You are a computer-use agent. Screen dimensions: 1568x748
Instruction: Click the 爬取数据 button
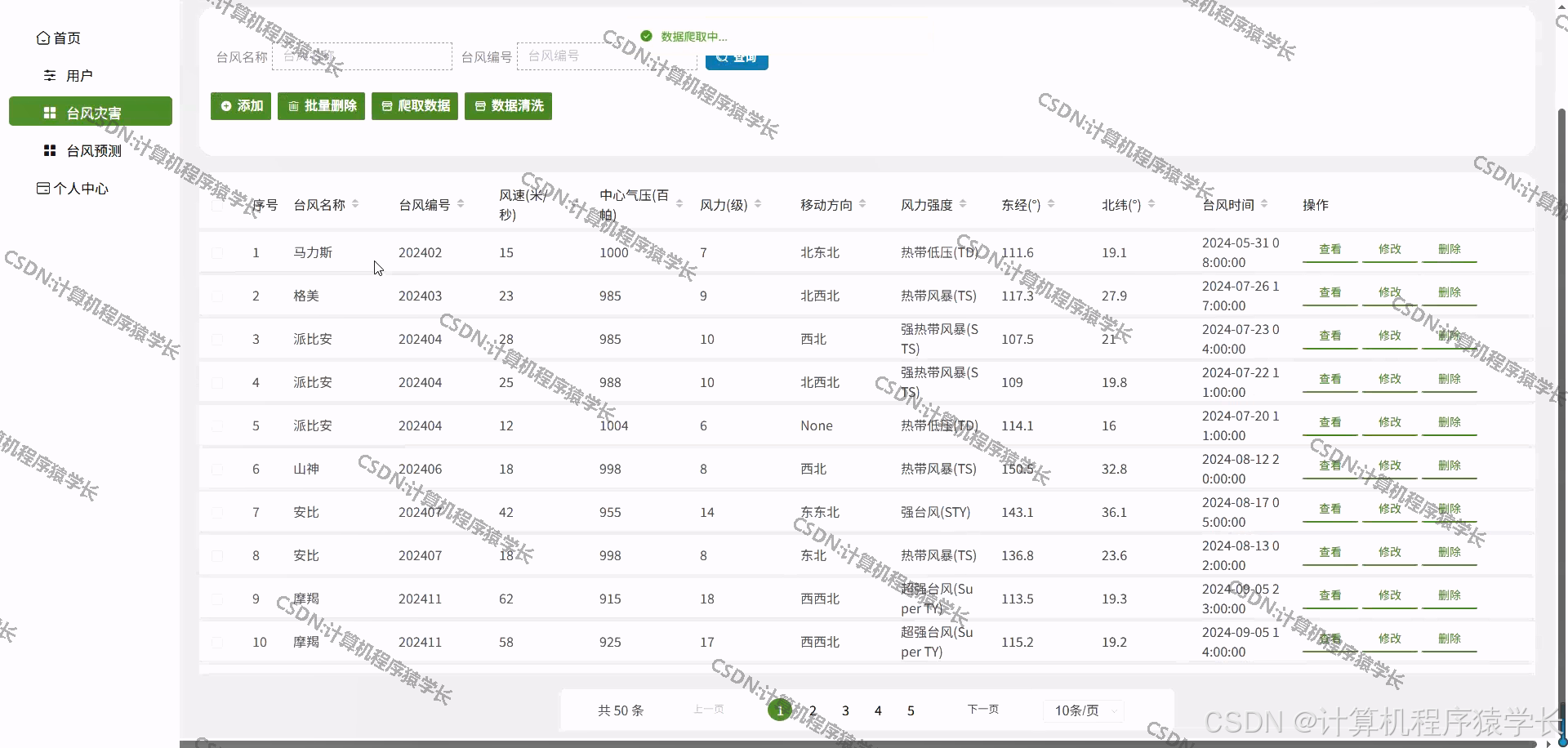(x=415, y=106)
